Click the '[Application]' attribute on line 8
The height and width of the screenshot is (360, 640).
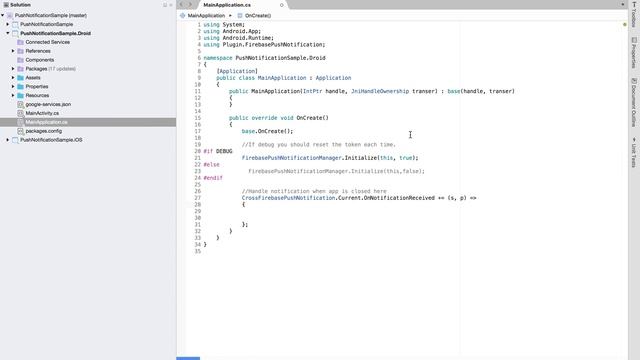click(x=237, y=71)
